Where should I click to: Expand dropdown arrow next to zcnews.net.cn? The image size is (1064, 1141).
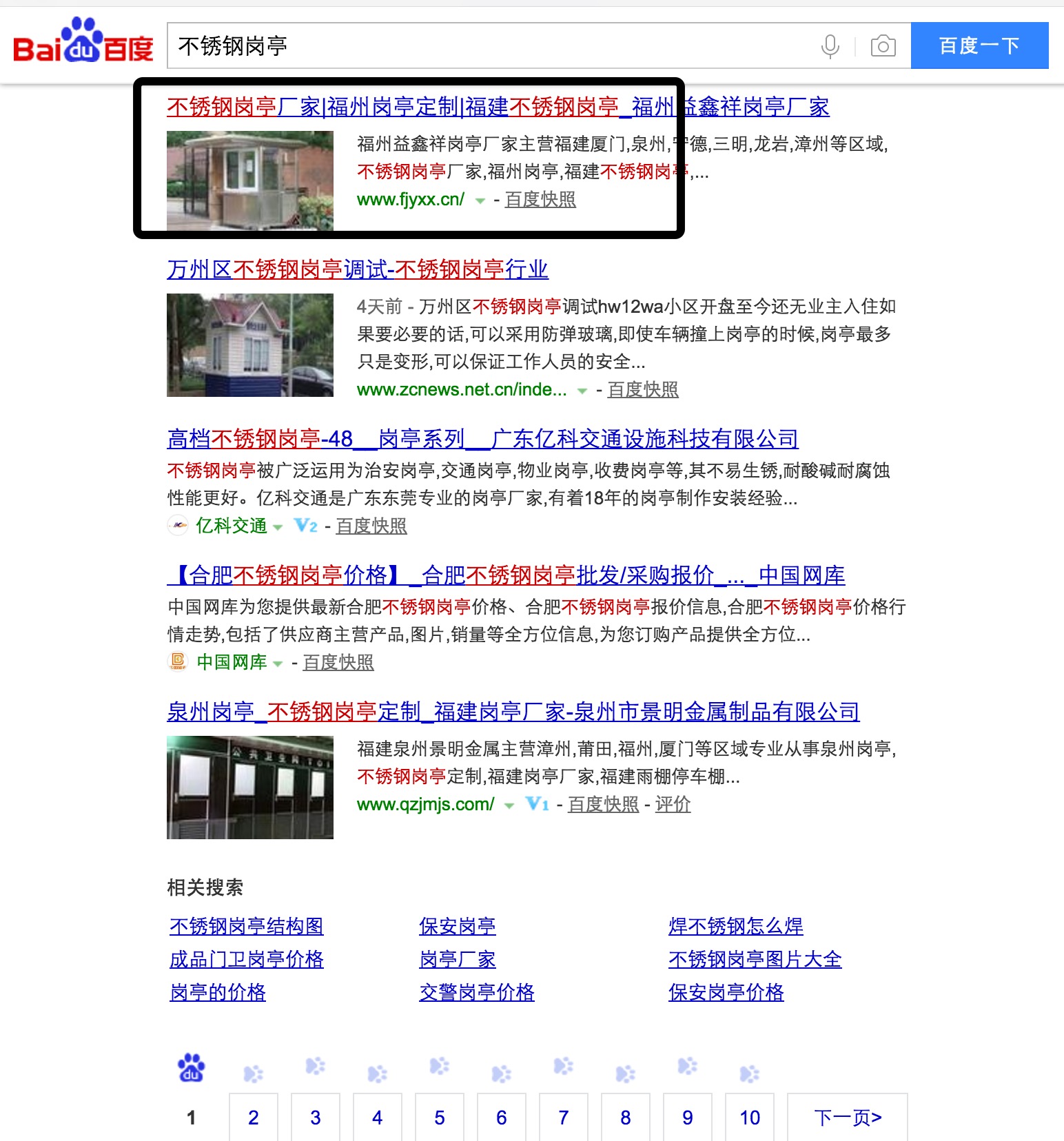[582, 391]
